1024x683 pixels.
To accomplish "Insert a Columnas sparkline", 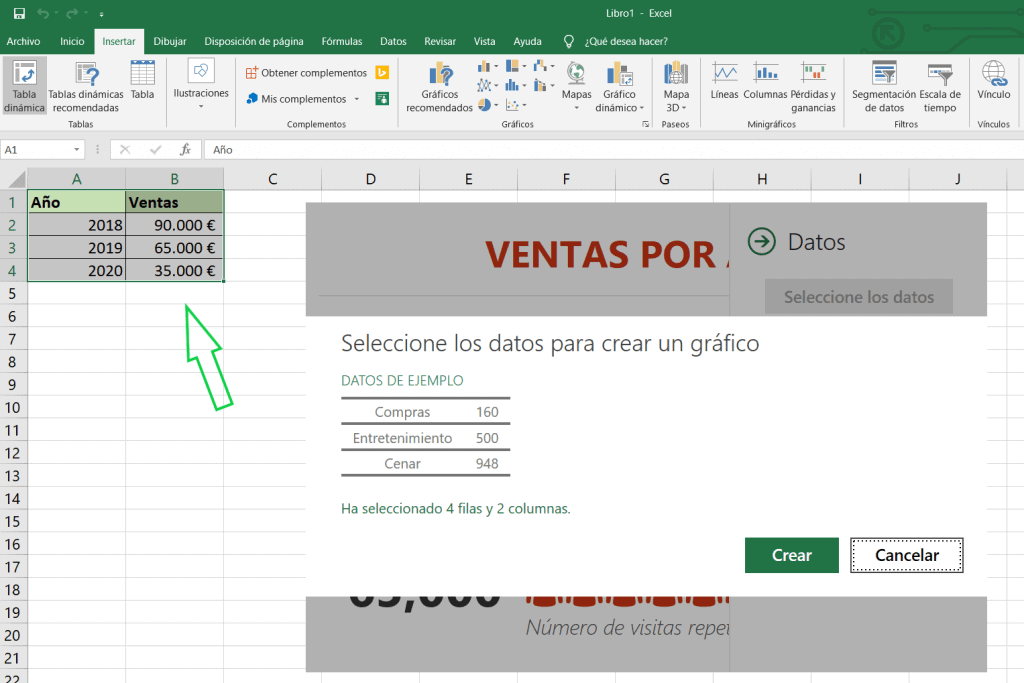I will coord(765,80).
